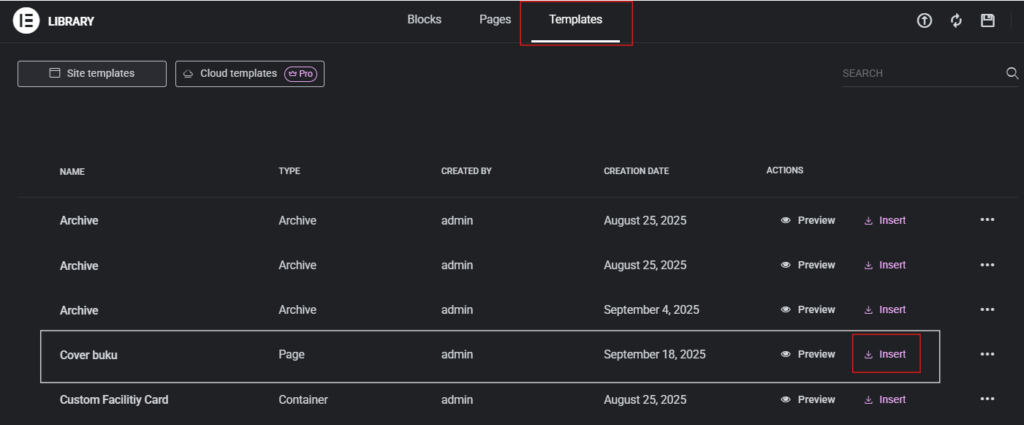
Task: Click the save template disk icon
Action: pos(988,21)
